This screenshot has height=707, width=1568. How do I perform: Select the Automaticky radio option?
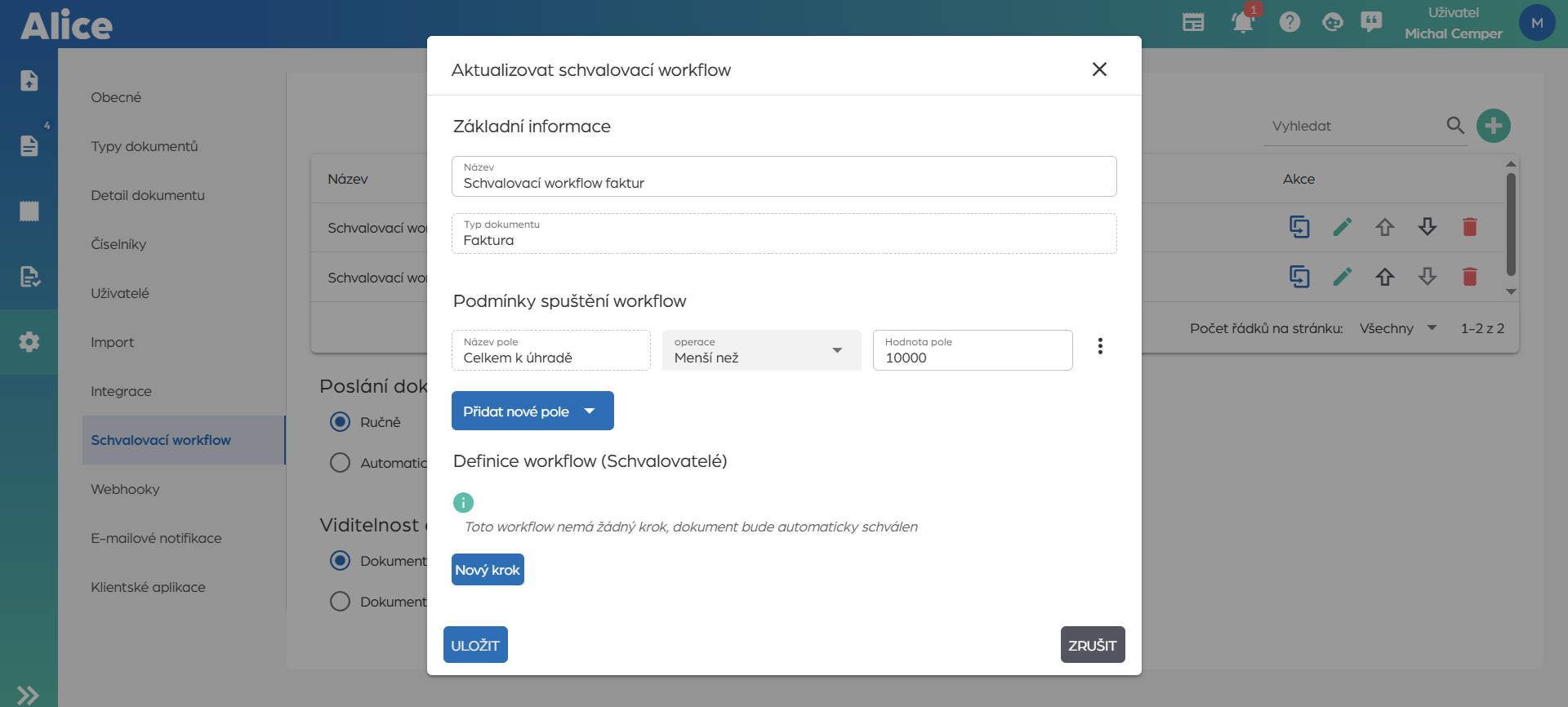point(340,463)
